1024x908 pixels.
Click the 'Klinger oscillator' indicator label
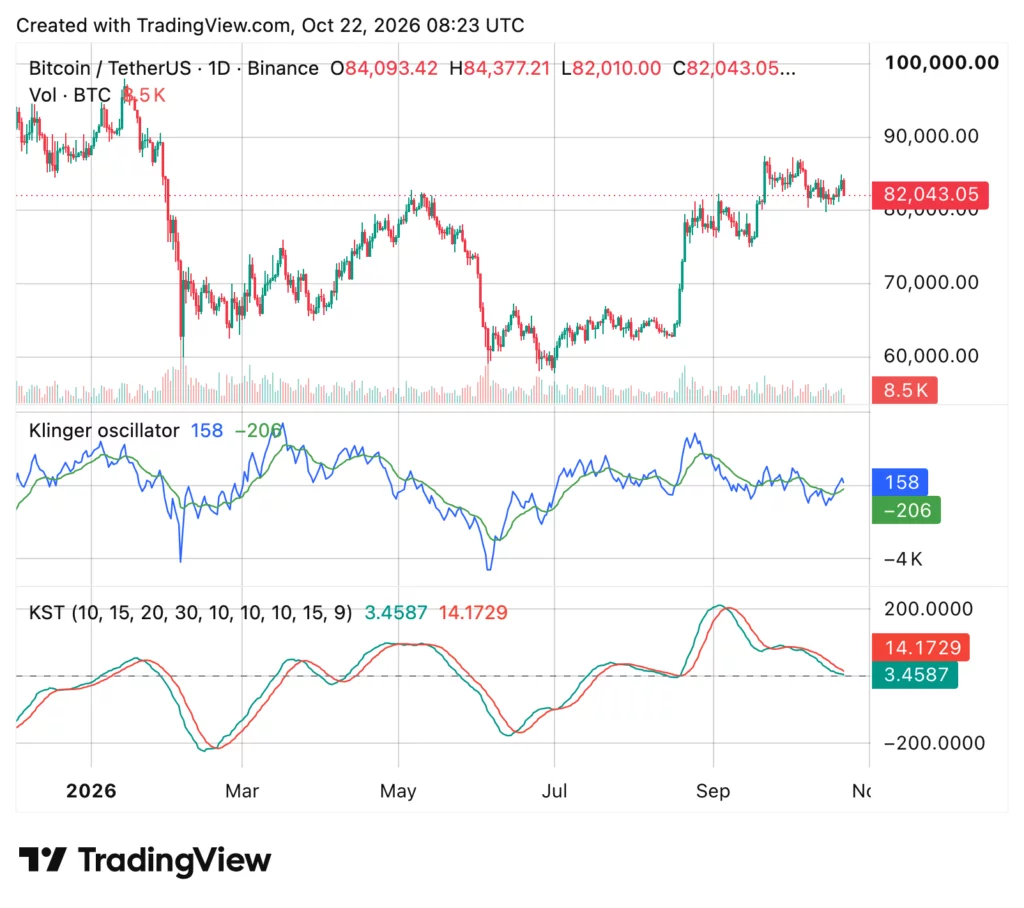(104, 430)
